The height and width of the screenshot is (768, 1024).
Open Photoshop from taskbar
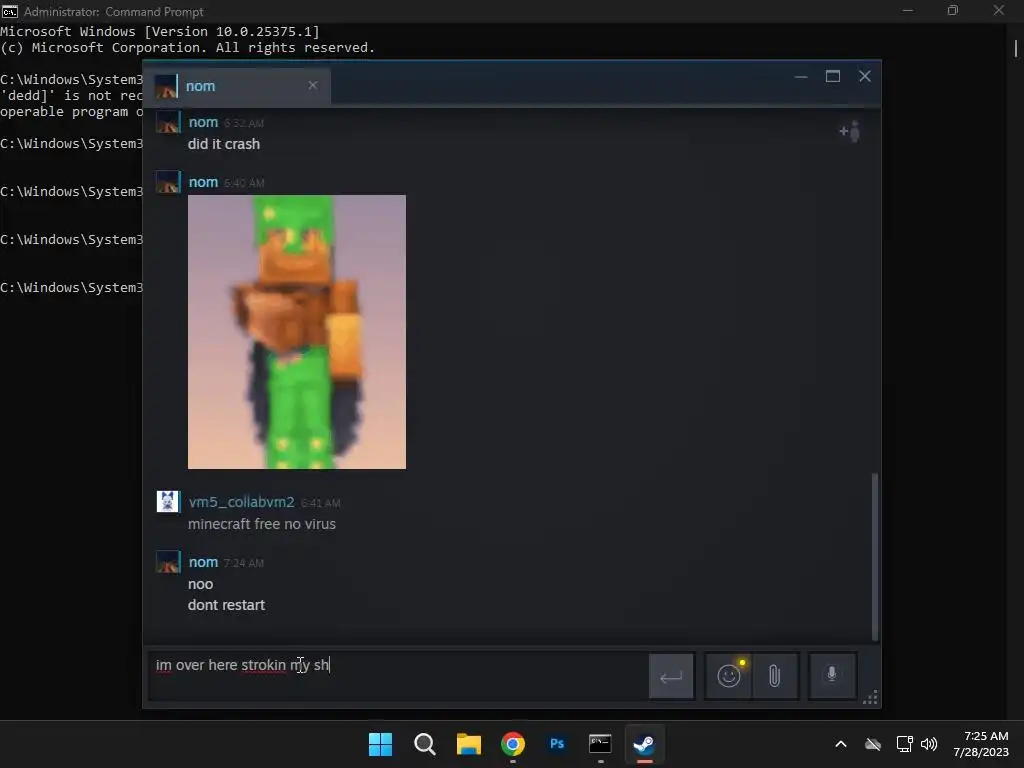click(x=557, y=744)
